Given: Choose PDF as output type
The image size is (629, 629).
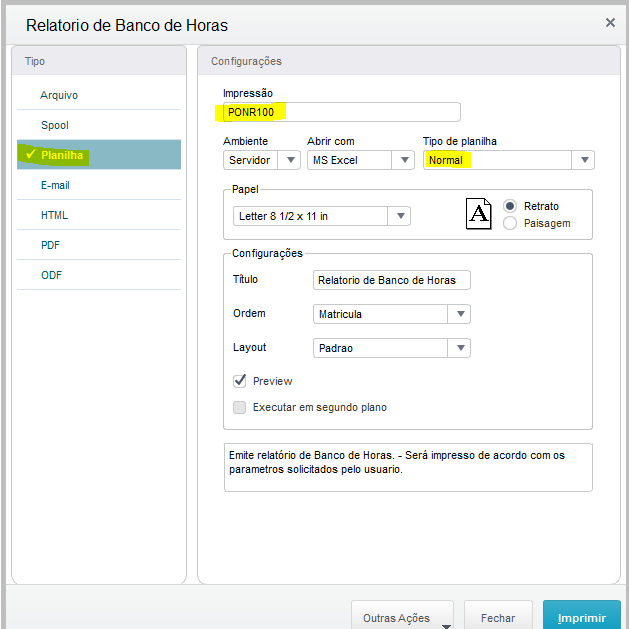Looking at the screenshot, I should click(x=99, y=245).
